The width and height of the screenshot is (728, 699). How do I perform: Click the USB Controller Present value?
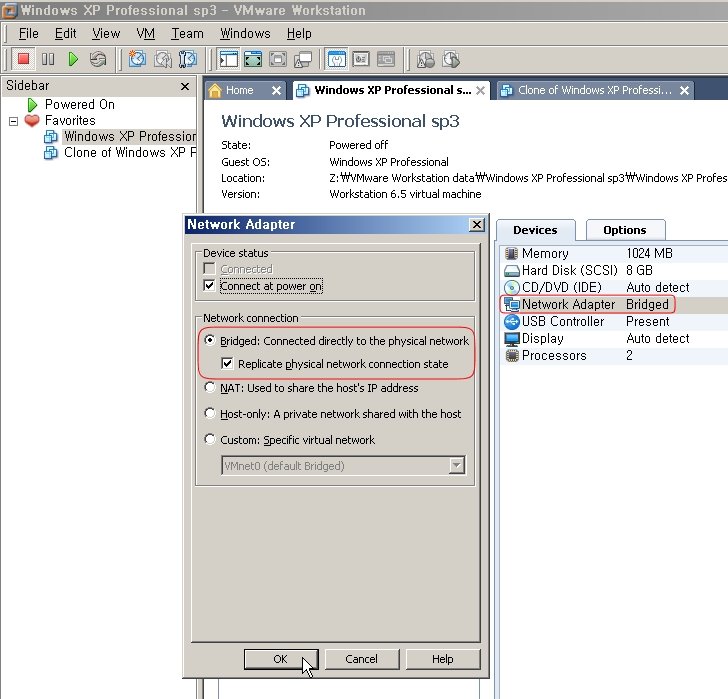[x=648, y=321]
